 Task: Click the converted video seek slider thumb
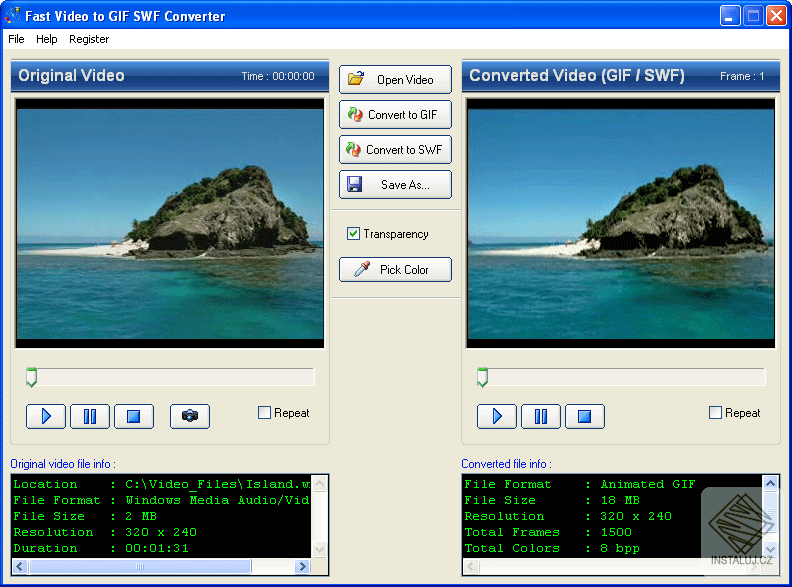(482, 377)
